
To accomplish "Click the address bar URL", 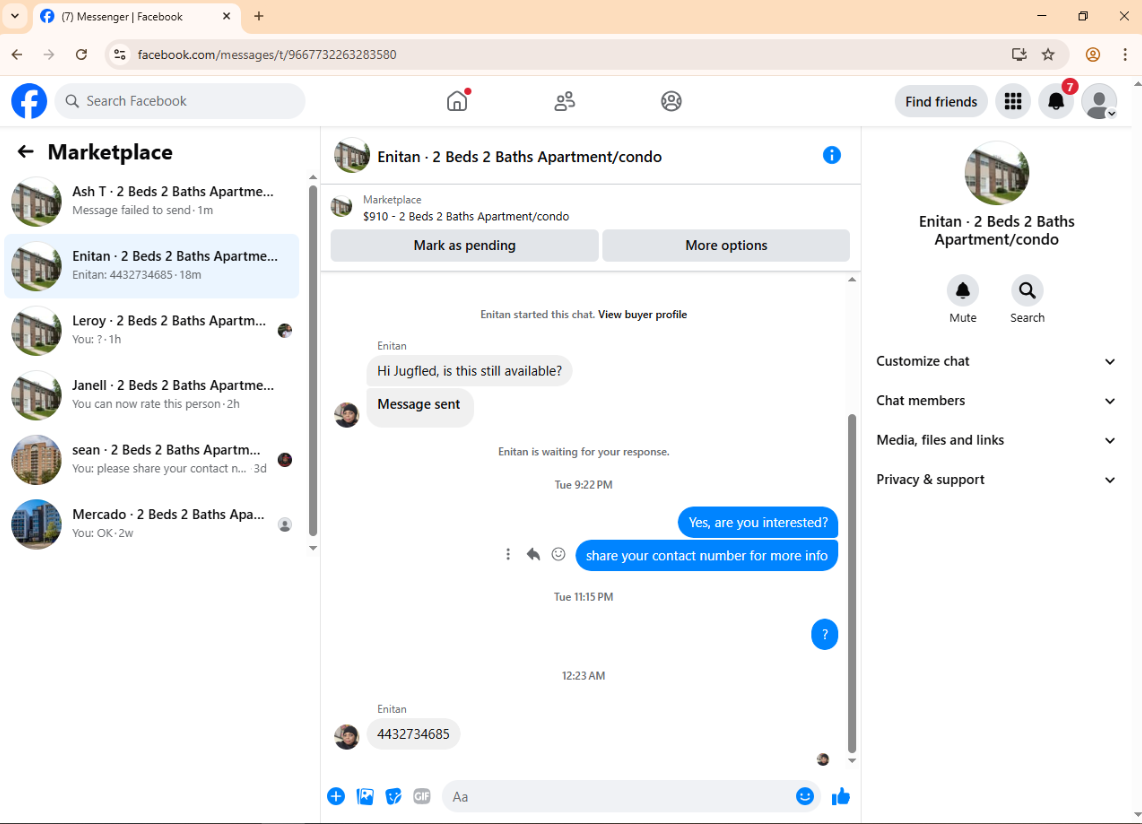I will coord(267,55).
